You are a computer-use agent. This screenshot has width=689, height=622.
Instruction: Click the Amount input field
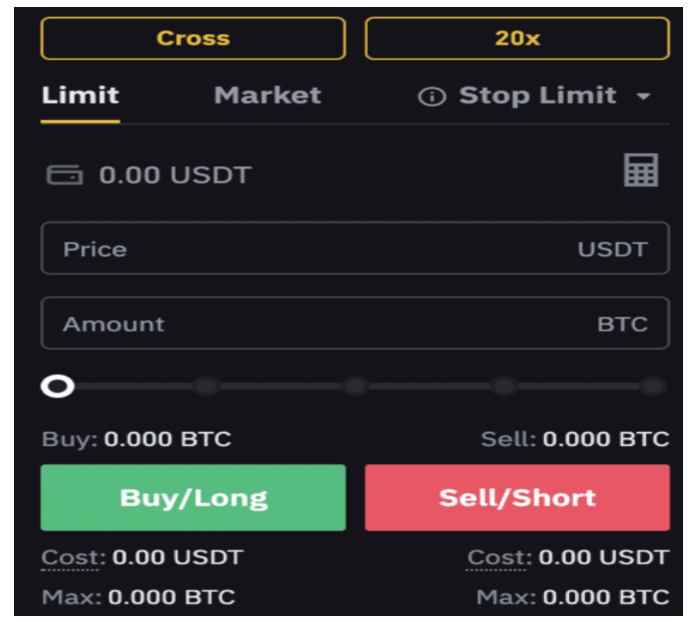(x=355, y=323)
